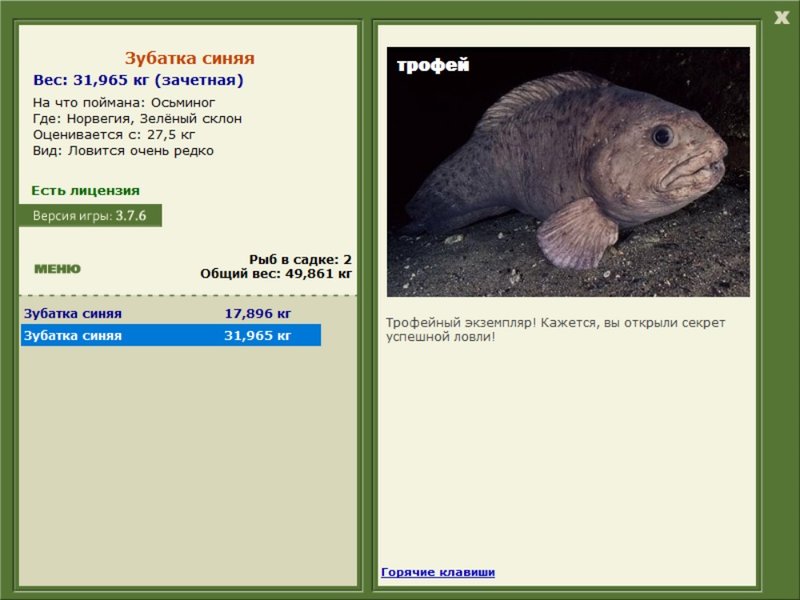
Task: Click the trophy fish photo
Action: 568,172
